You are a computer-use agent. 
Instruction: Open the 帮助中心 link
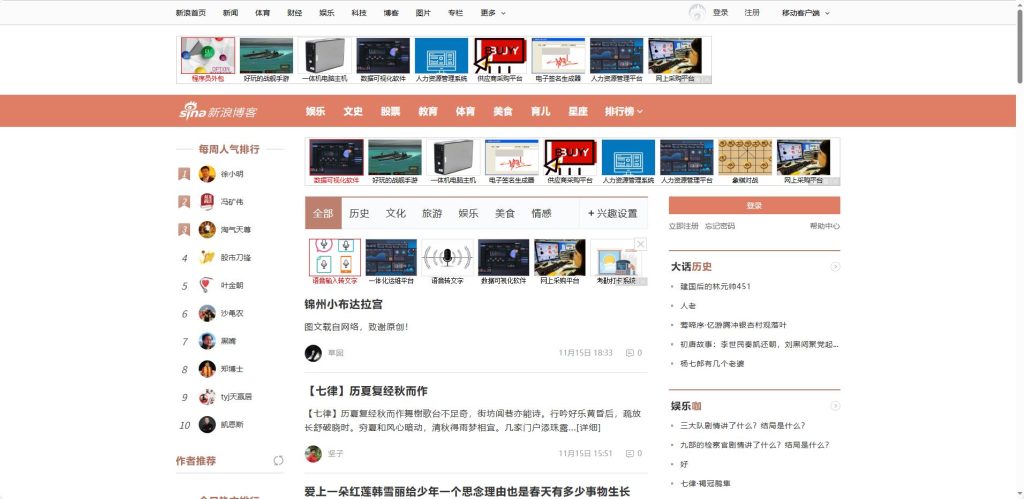point(825,226)
